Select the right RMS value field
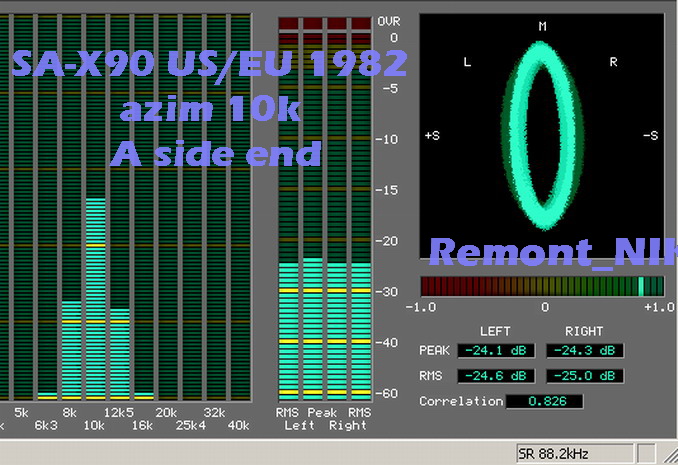 coord(584,376)
